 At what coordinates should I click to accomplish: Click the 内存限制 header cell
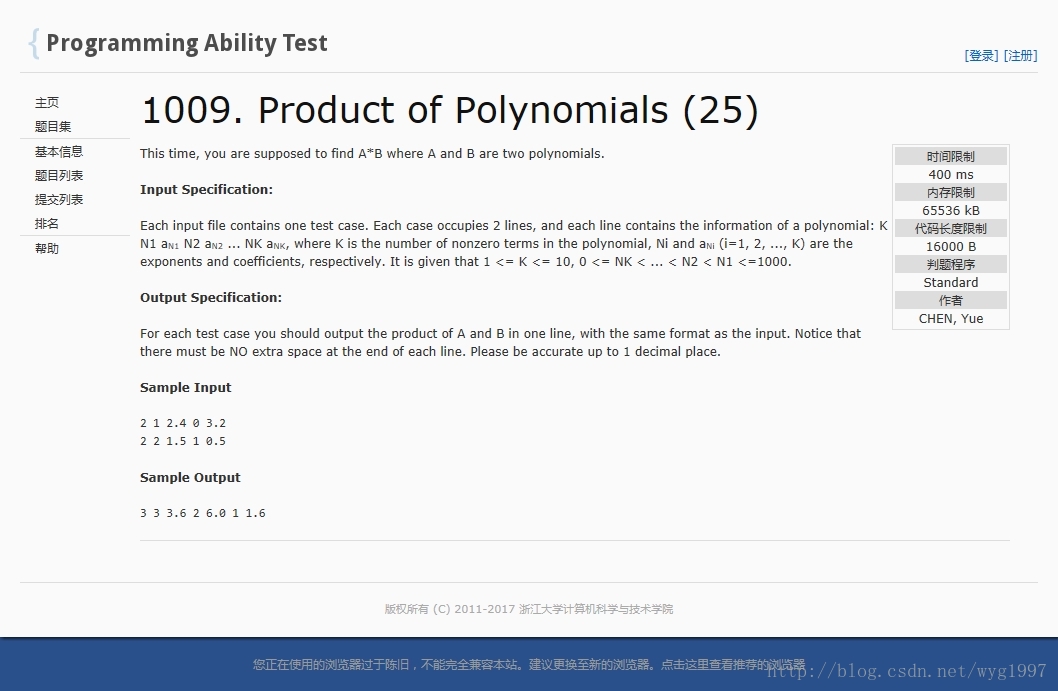pyautogui.click(x=950, y=193)
